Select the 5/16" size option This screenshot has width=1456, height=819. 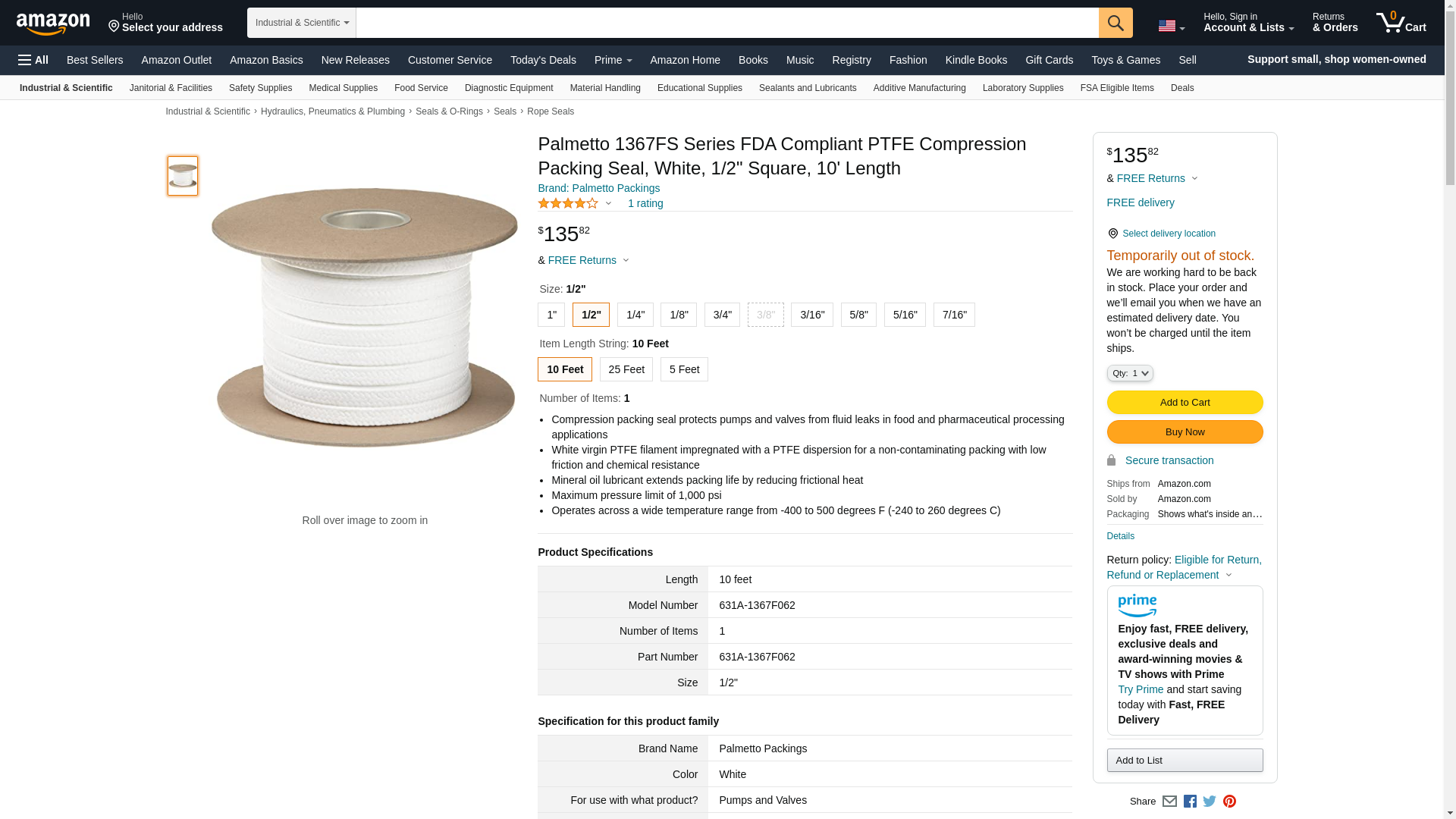(905, 315)
